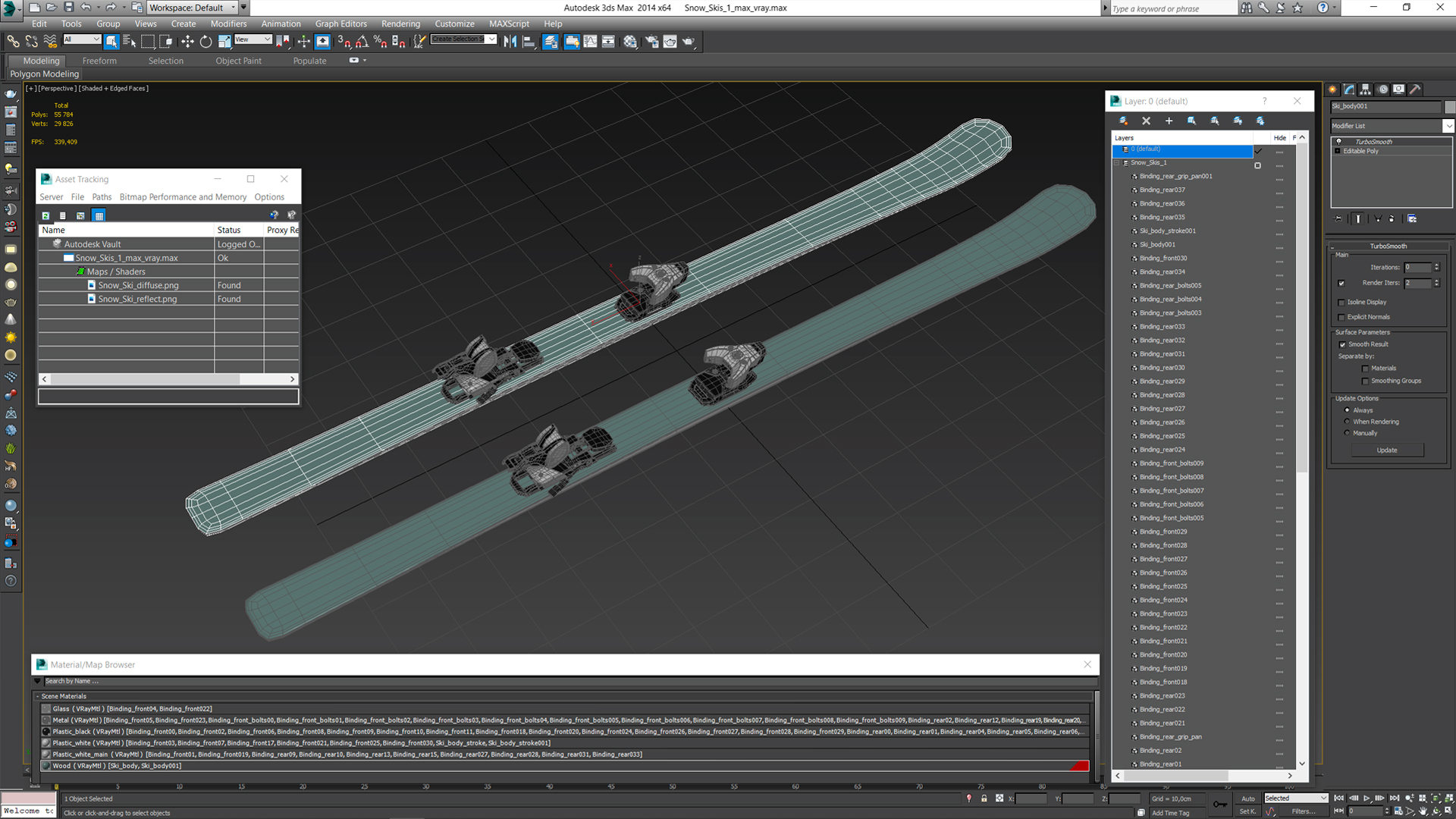Open the Motion command panel tab
The width and height of the screenshot is (1456, 819).
pyautogui.click(x=1382, y=89)
